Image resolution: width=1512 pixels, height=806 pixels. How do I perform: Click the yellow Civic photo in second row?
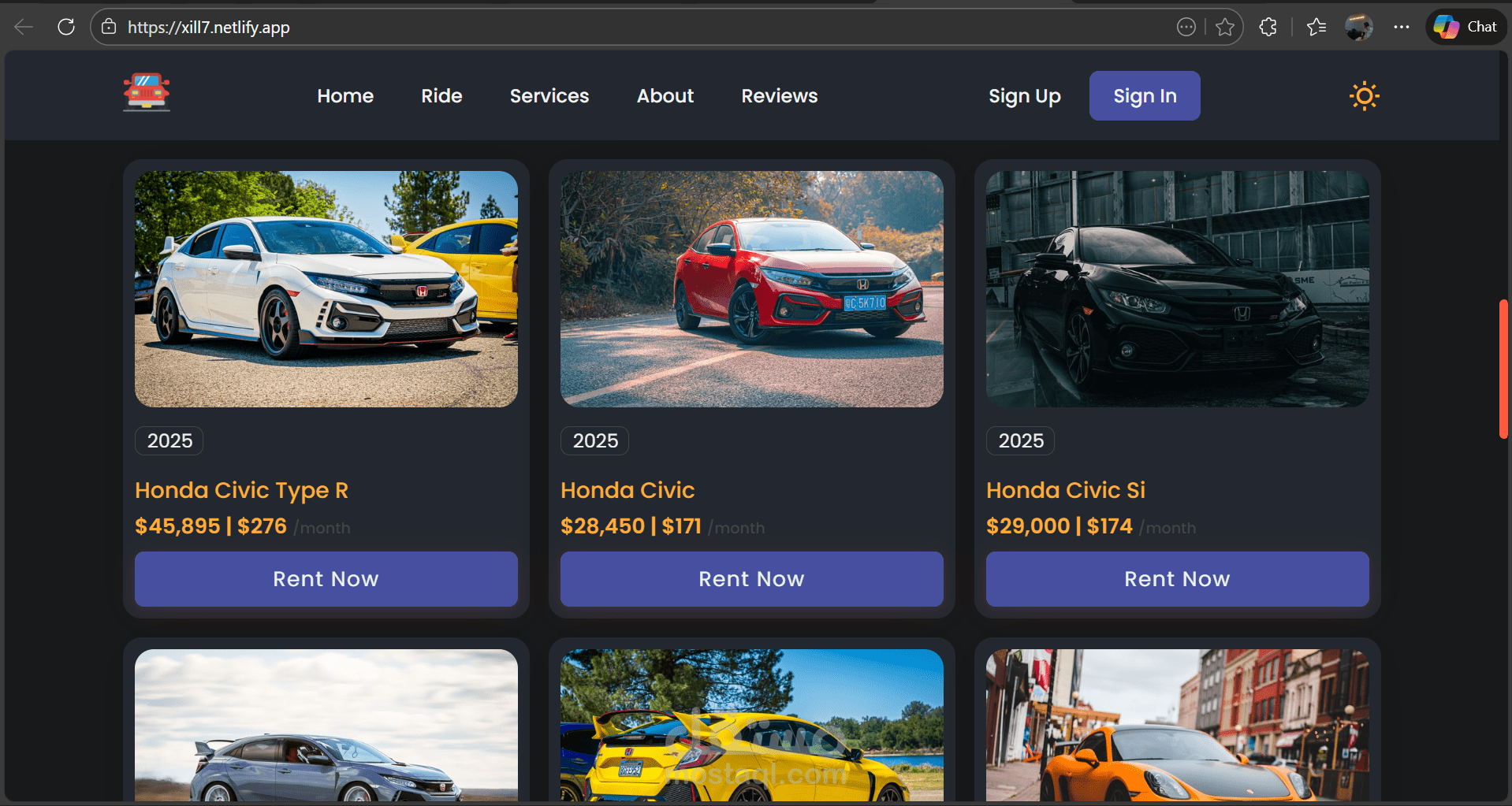752,725
